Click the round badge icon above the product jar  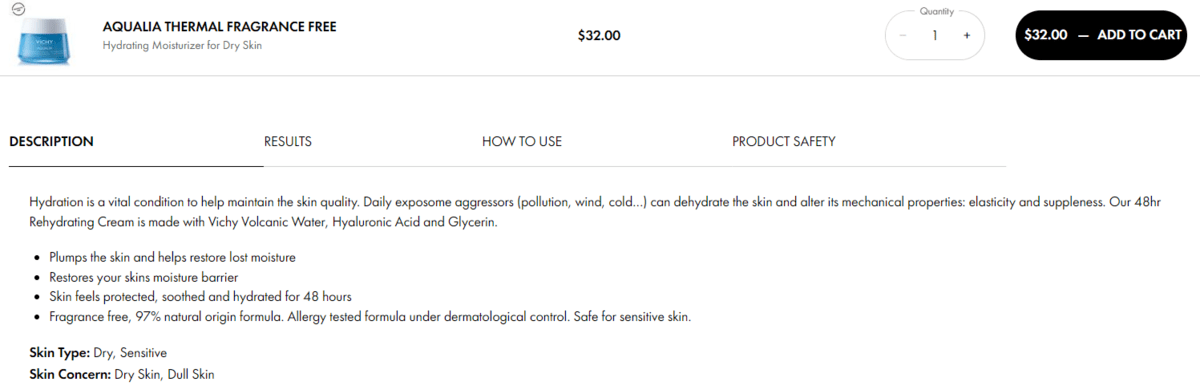[17, 8]
